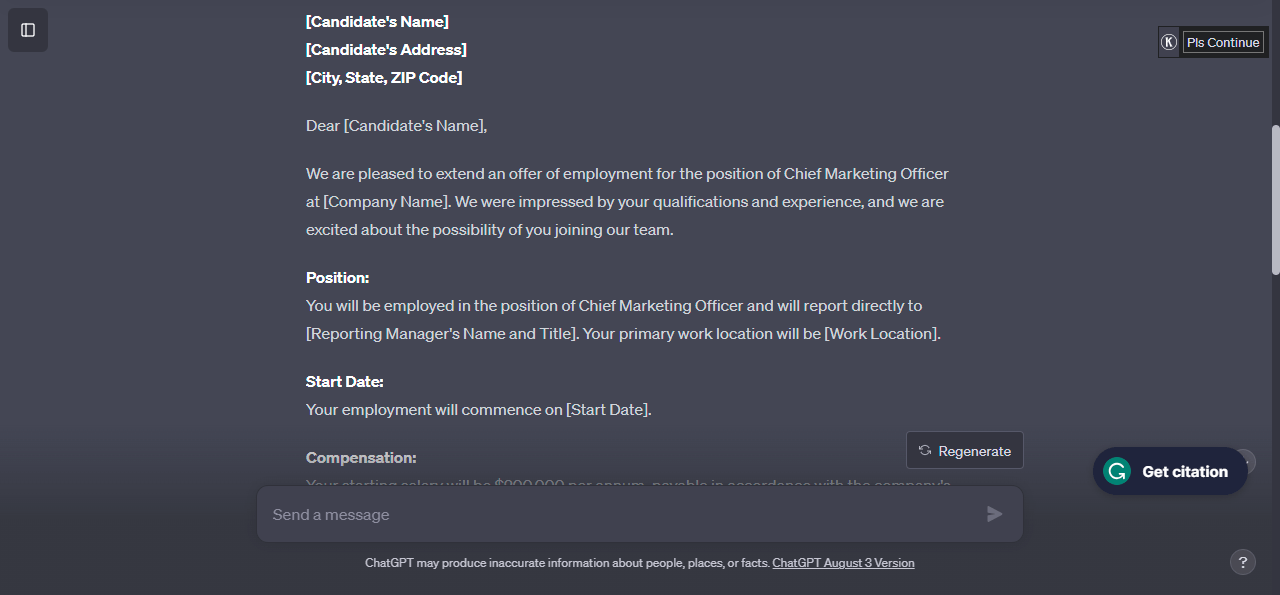Click the [Candidate's Address] placeholder line
This screenshot has width=1280, height=595.
[x=386, y=50]
